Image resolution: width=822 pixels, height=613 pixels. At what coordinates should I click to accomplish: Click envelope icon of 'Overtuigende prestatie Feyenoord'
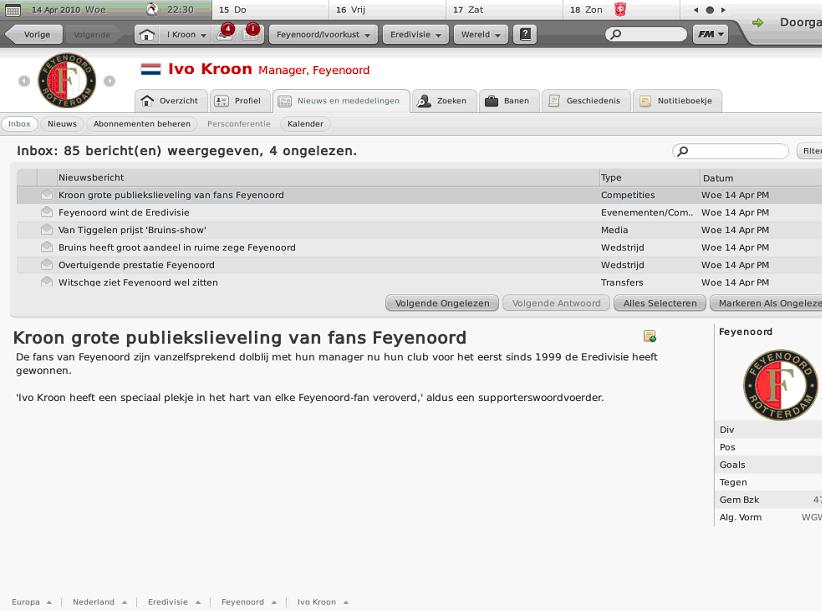tap(47, 265)
